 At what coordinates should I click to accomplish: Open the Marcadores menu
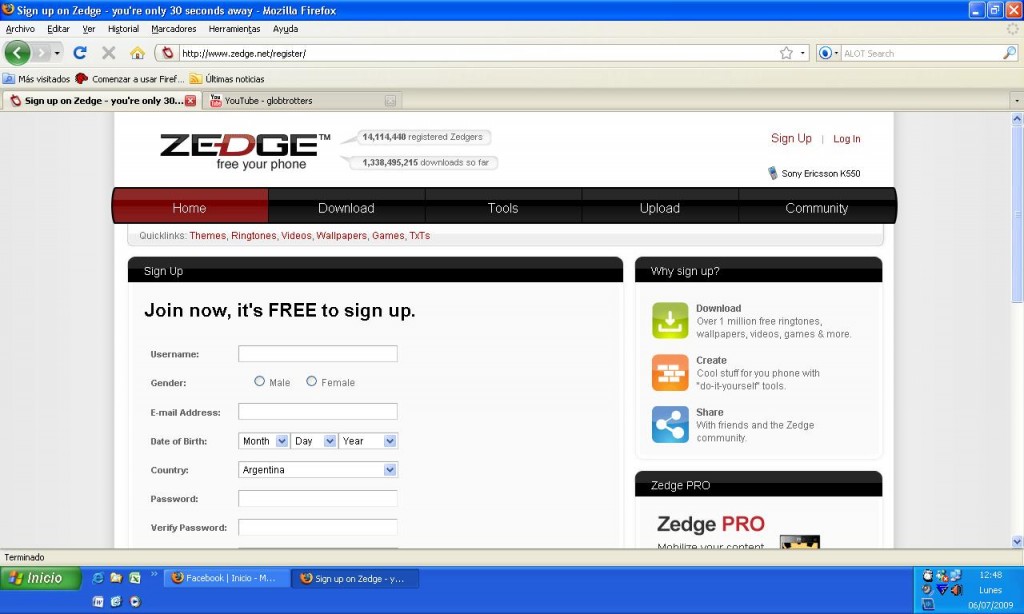(x=174, y=29)
